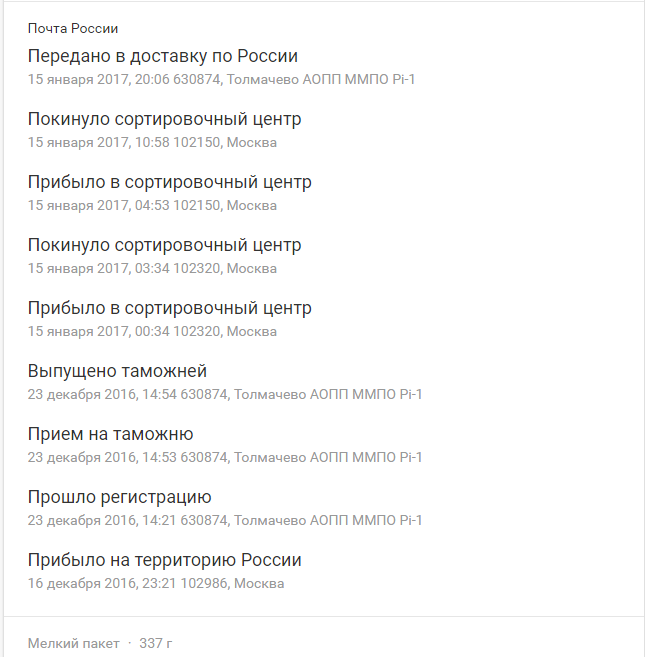
Task: Click the 'Мелкий пакет · 337 г' footer
Action: click(x=100, y=643)
